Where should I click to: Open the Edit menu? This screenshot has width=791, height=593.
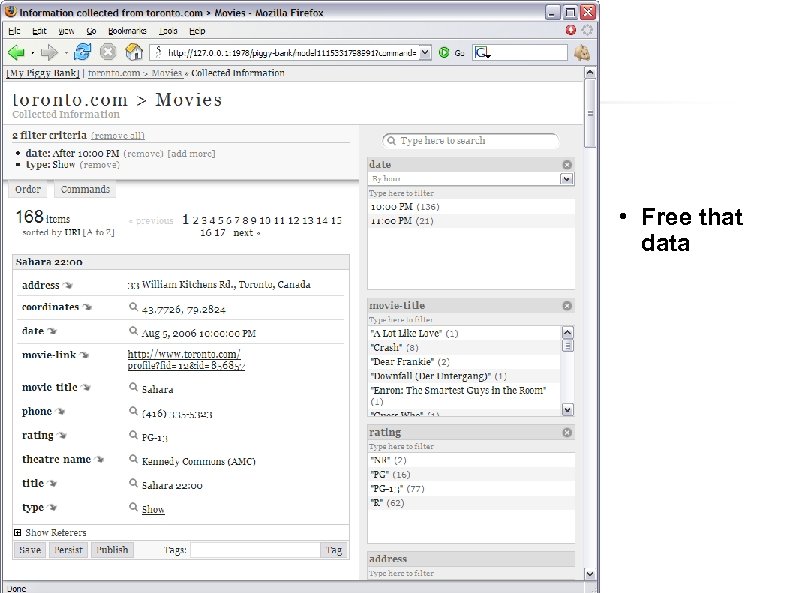pyautogui.click(x=39, y=31)
